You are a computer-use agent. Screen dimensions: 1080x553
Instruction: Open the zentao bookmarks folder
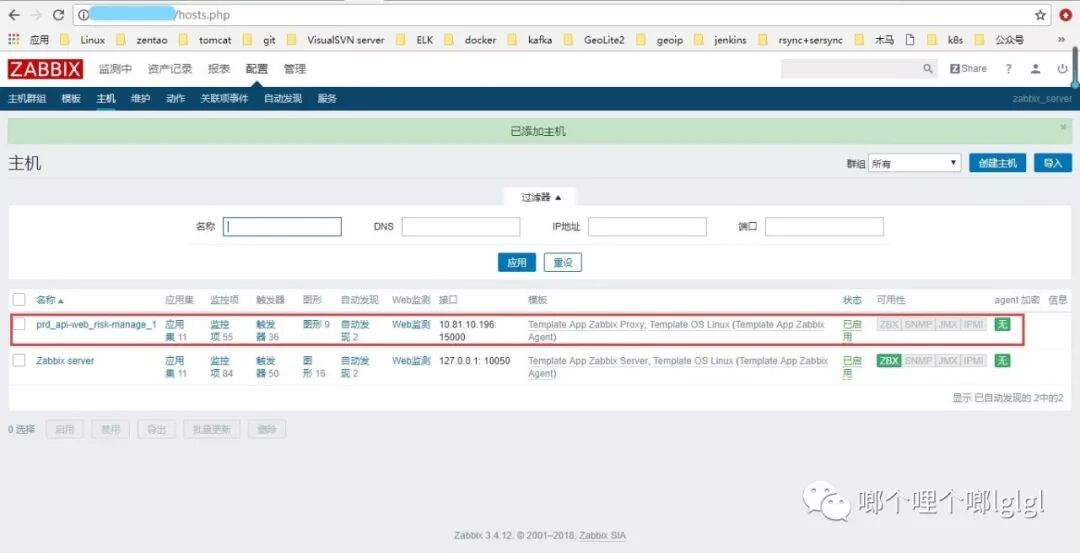click(x=143, y=40)
